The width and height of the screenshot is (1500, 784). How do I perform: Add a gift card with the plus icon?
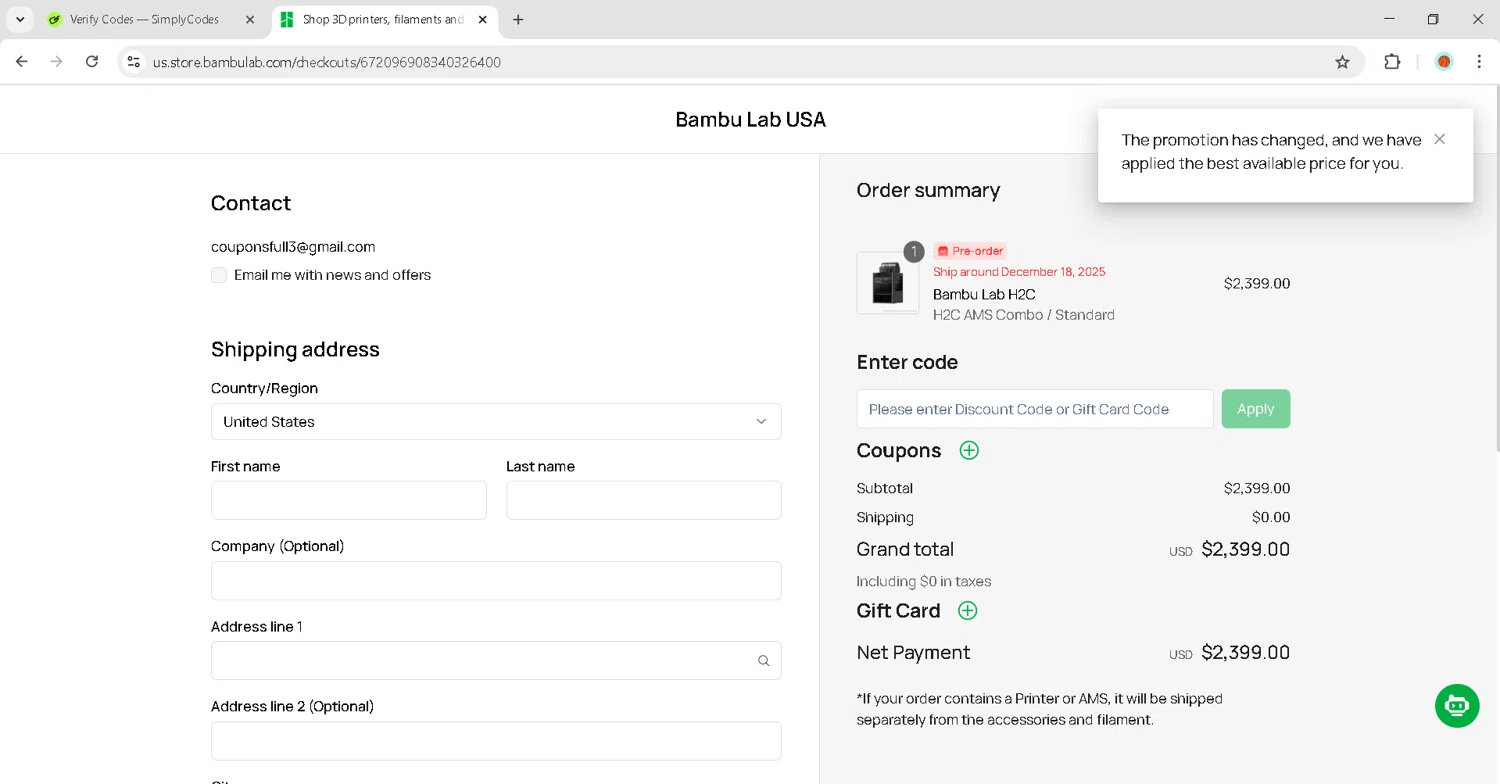pos(967,610)
